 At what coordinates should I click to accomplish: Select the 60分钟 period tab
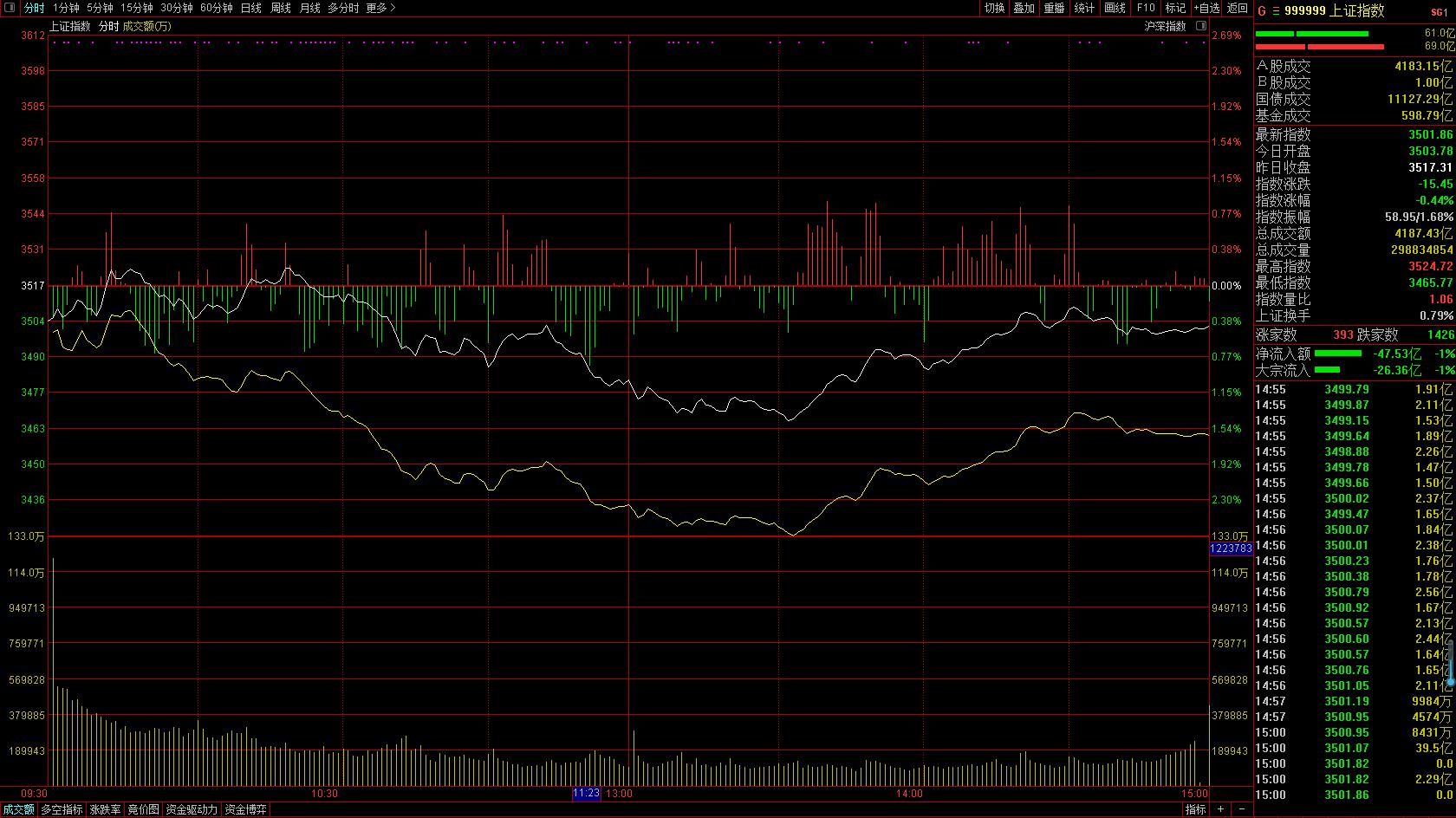point(217,8)
